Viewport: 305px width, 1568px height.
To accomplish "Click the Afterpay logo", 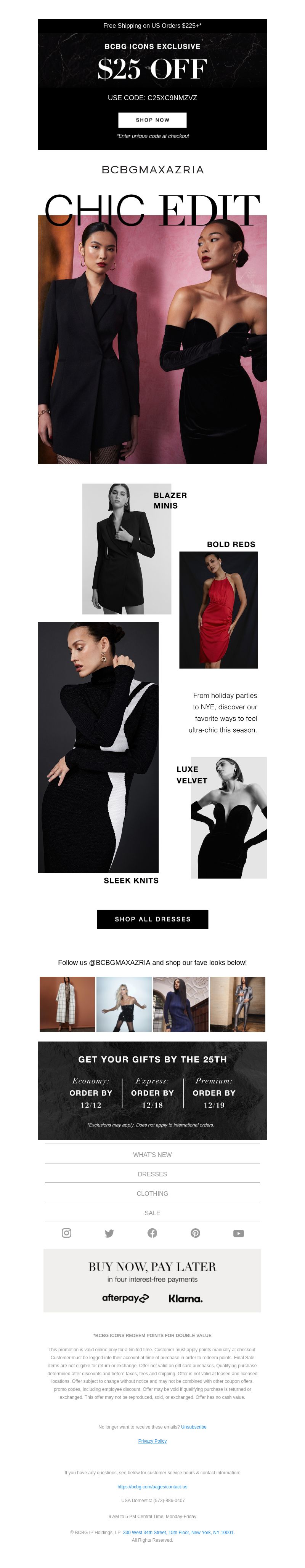I will tap(125, 1298).
